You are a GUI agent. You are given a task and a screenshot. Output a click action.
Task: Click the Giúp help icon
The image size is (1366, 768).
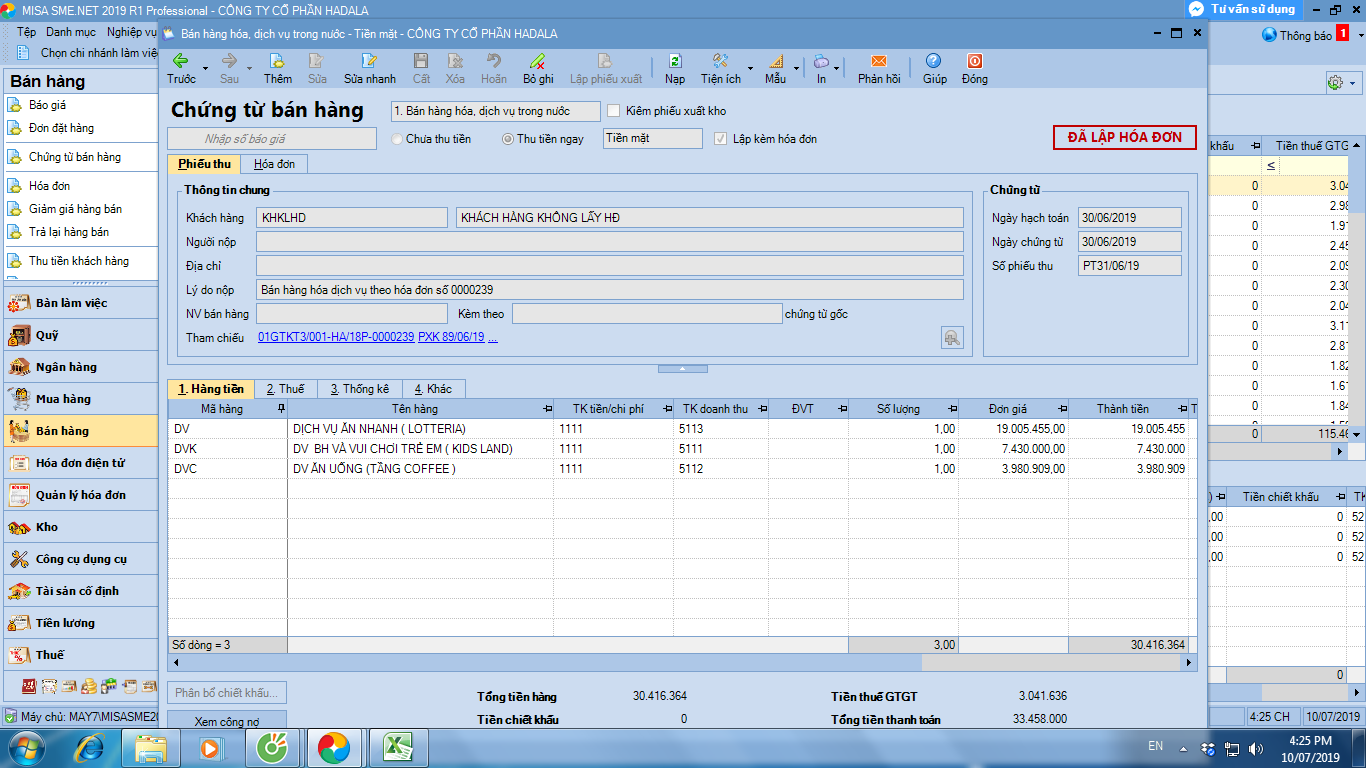point(933,60)
